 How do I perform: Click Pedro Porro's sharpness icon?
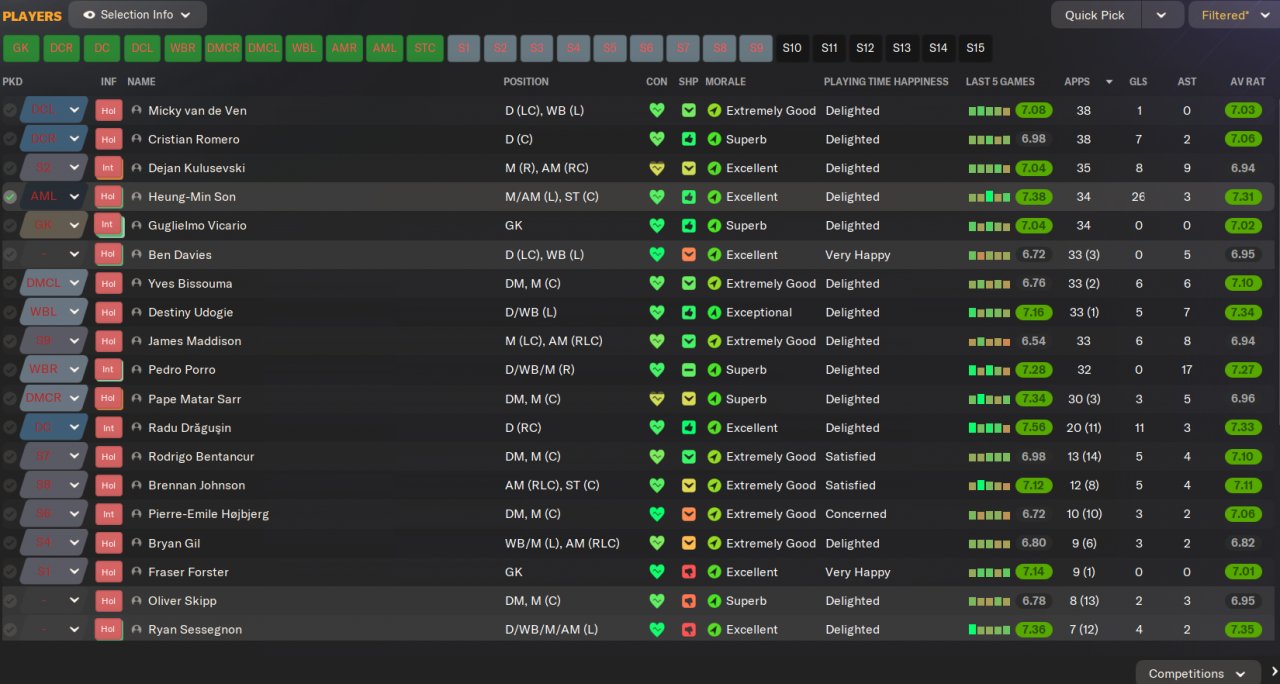pyautogui.click(x=689, y=370)
